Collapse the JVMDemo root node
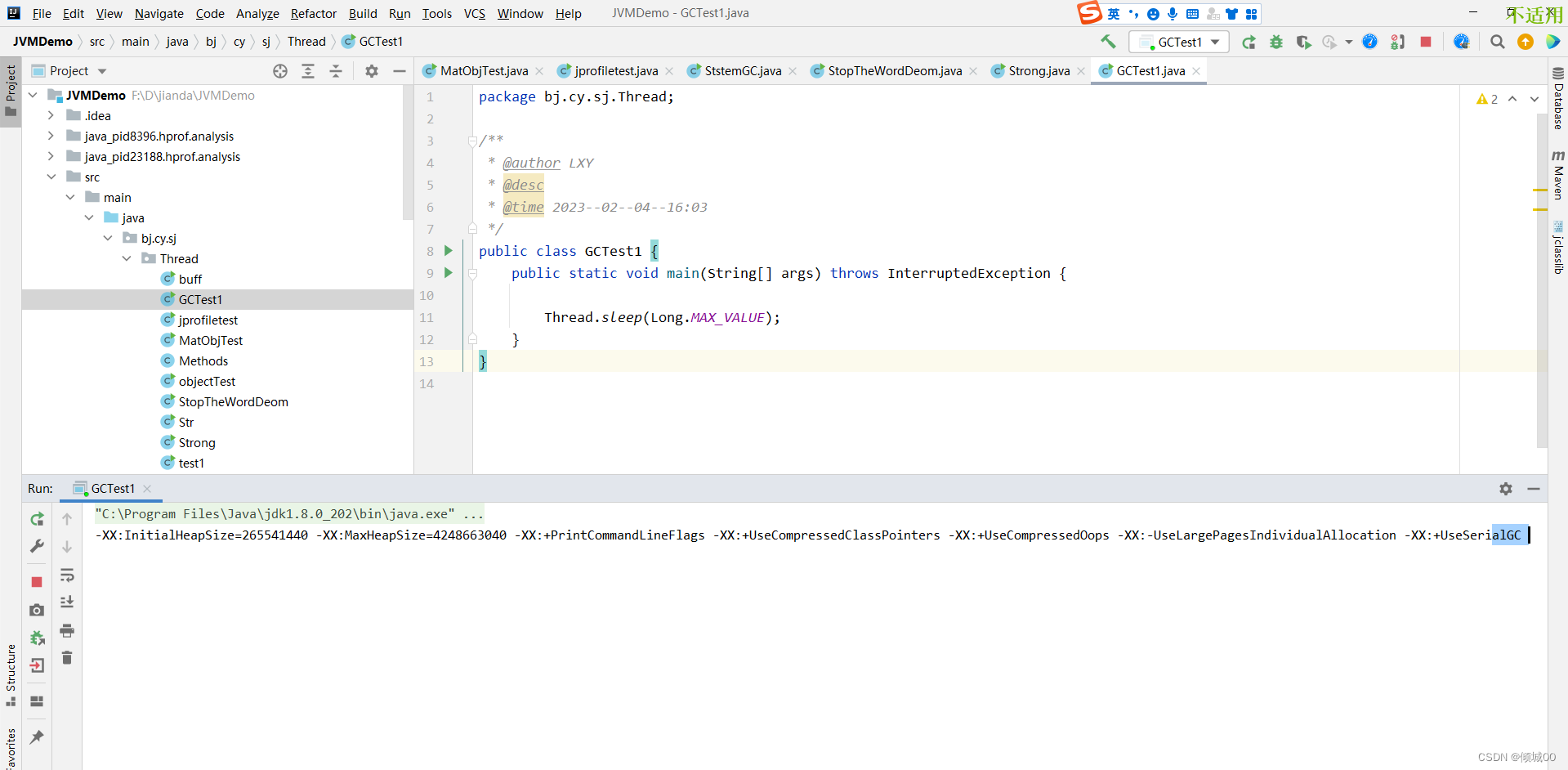Image resolution: width=1568 pixels, height=770 pixels. (x=33, y=95)
